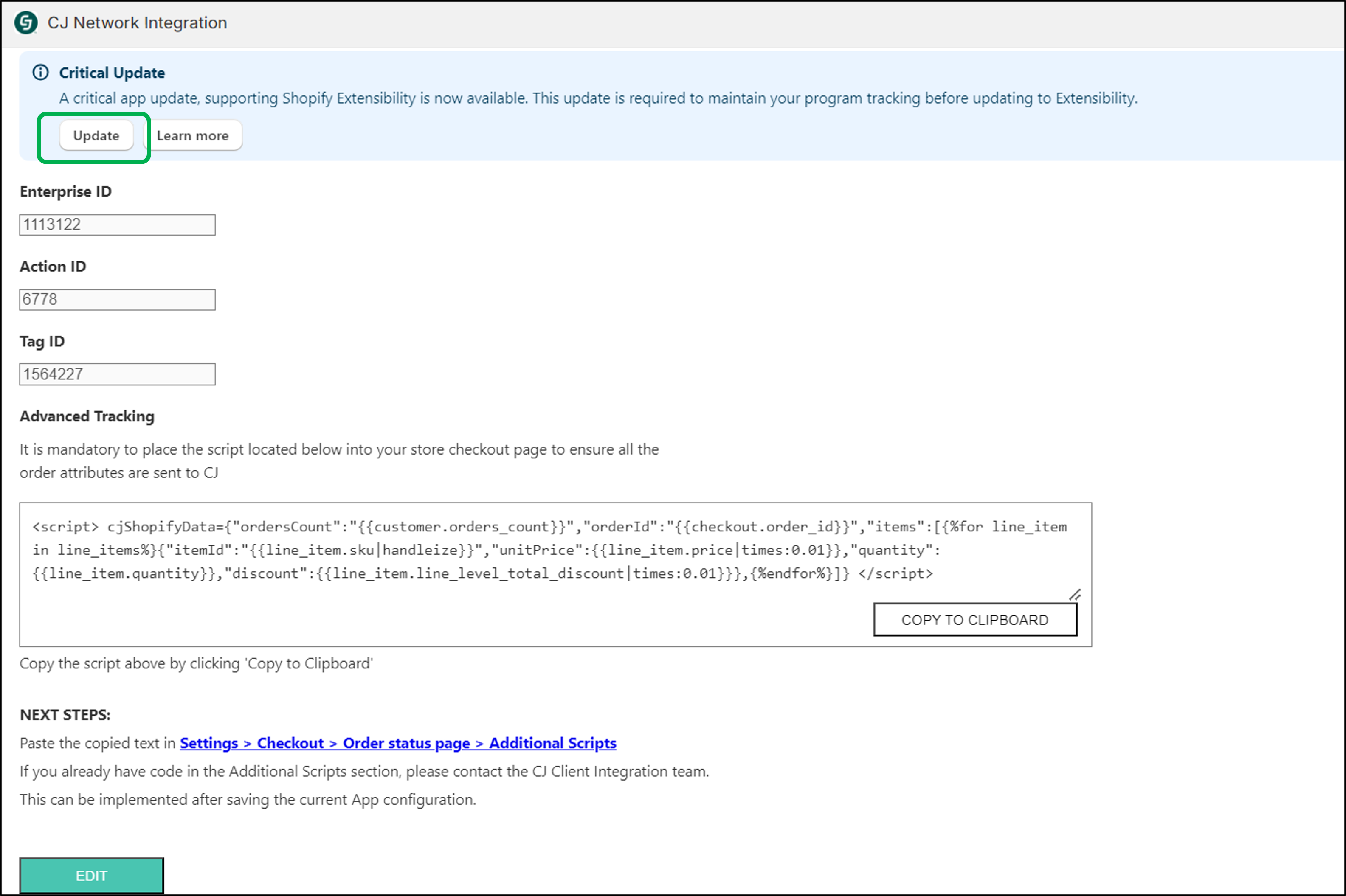1346x896 pixels.
Task: Select the Tag ID input field
Action: coord(117,374)
